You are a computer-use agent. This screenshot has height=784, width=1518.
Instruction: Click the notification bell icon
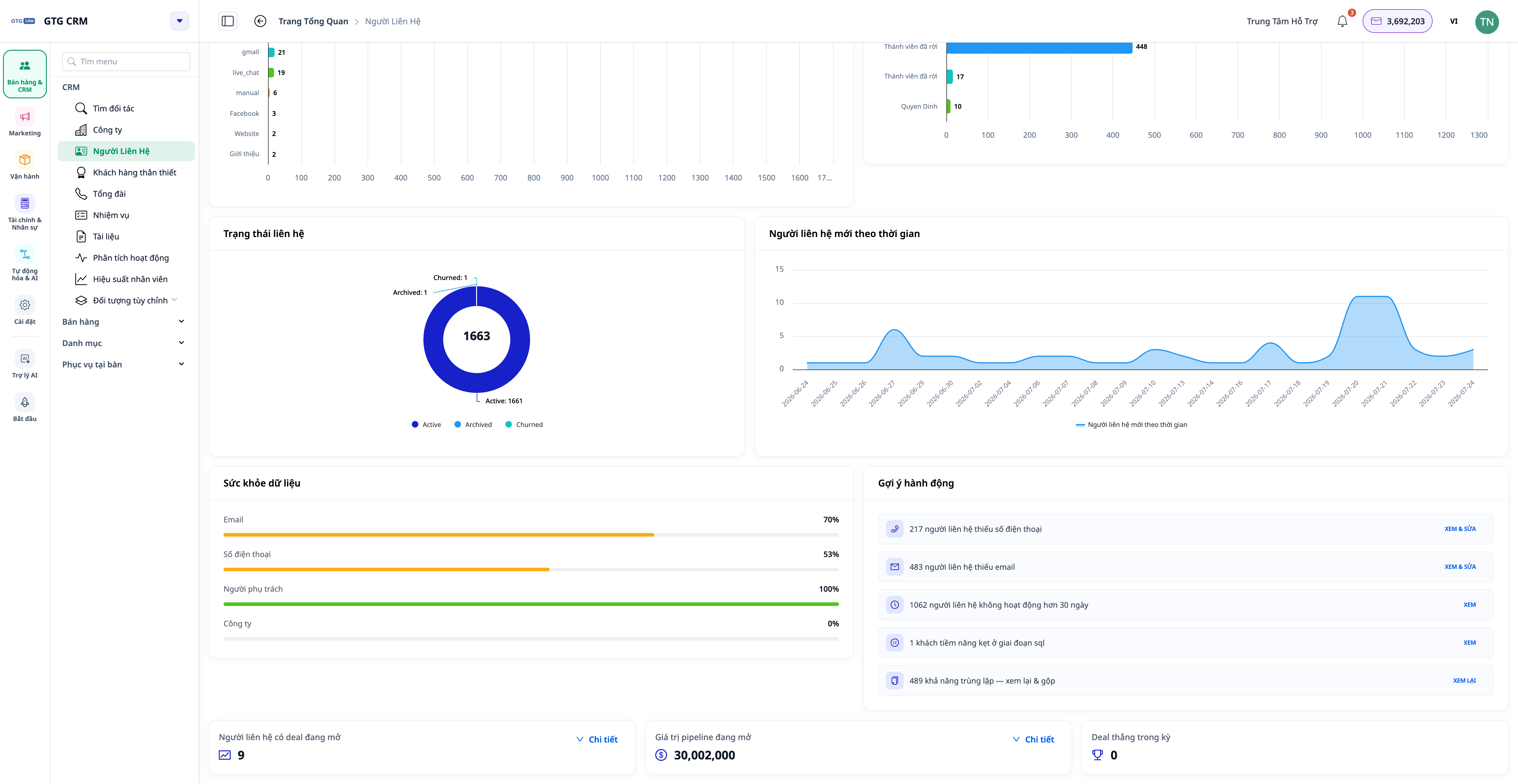pos(1342,21)
